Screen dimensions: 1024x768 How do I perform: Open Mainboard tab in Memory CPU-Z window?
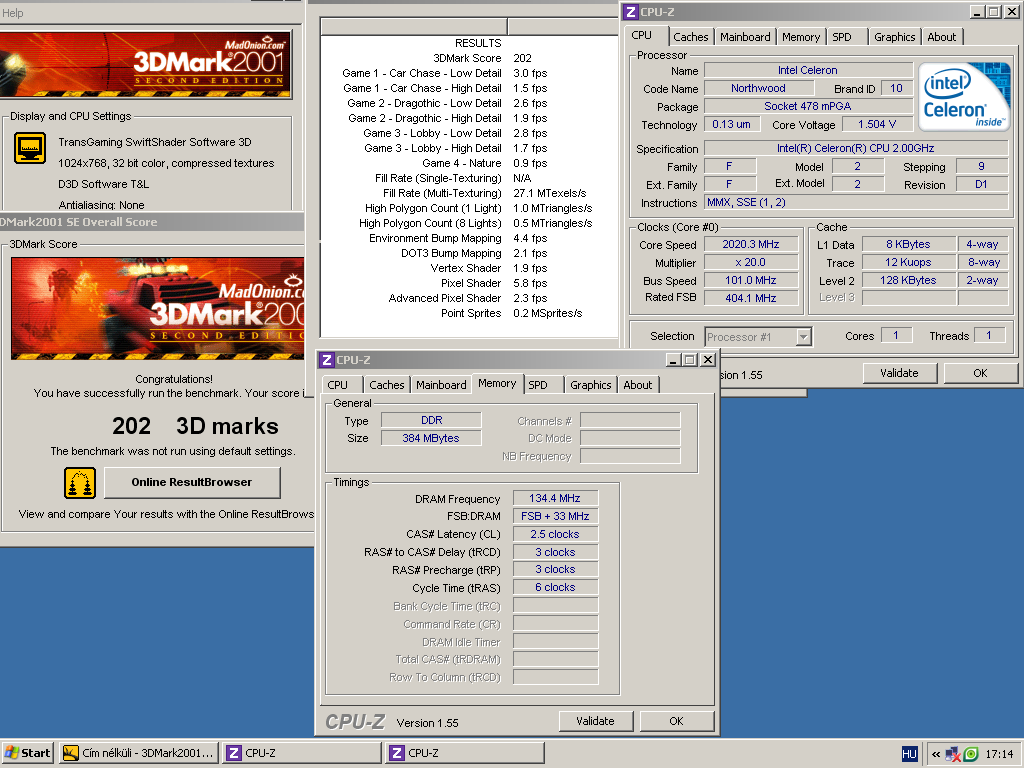pyautogui.click(x=441, y=385)
